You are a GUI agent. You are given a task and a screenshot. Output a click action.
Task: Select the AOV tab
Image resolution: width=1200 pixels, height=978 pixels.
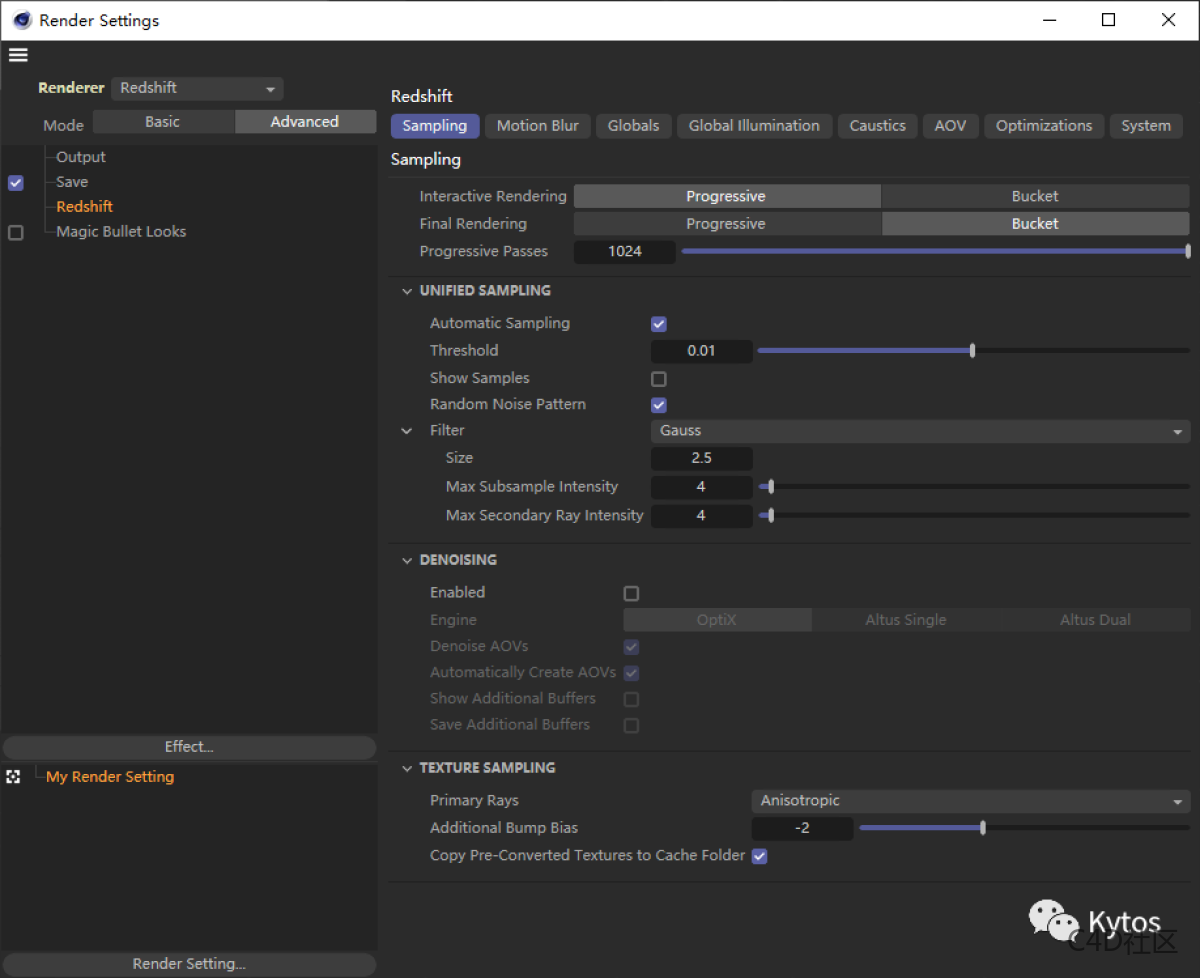(950, 125)
